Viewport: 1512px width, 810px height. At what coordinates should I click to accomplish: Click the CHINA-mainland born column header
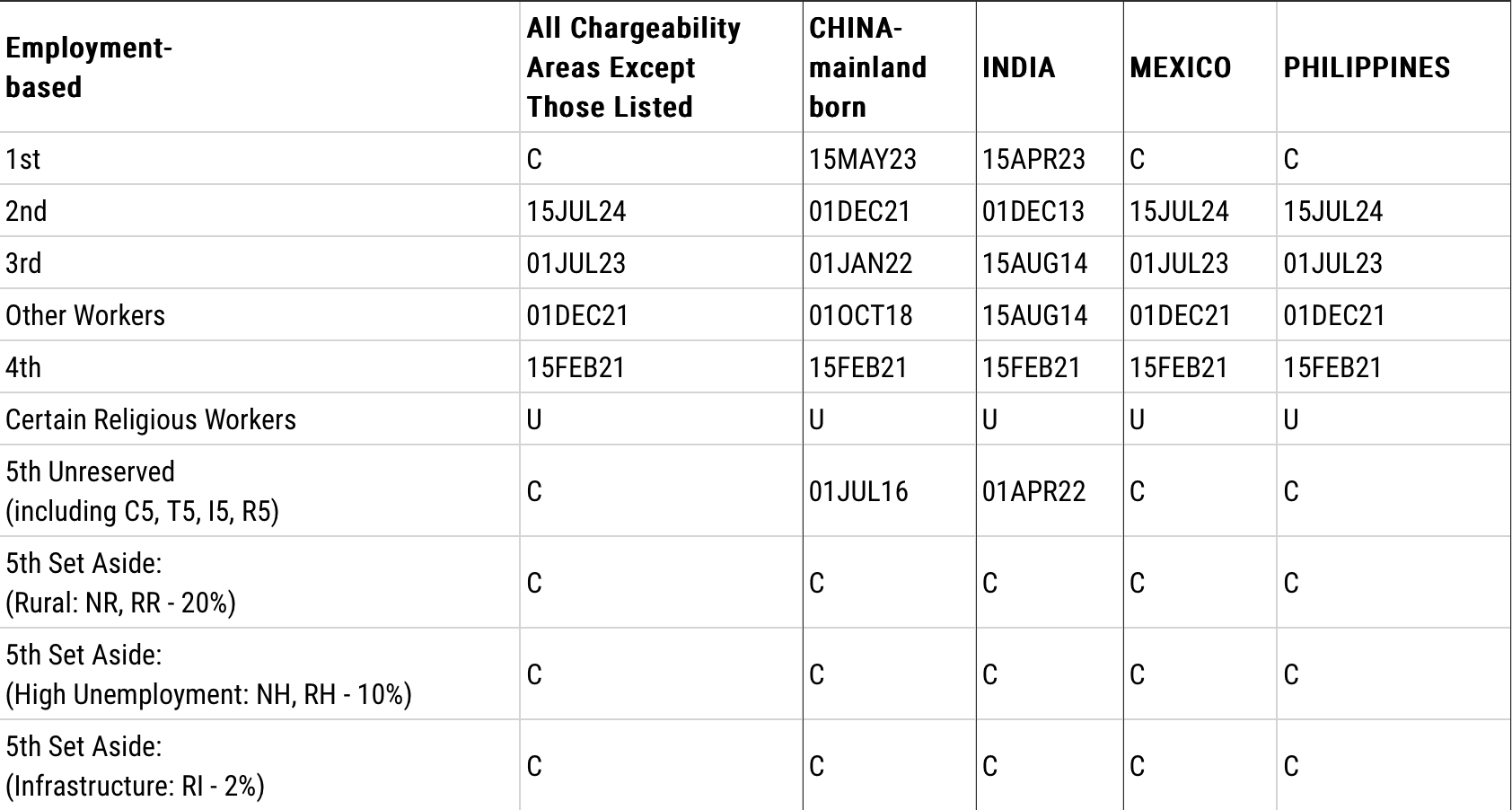[x=867, y=67]
